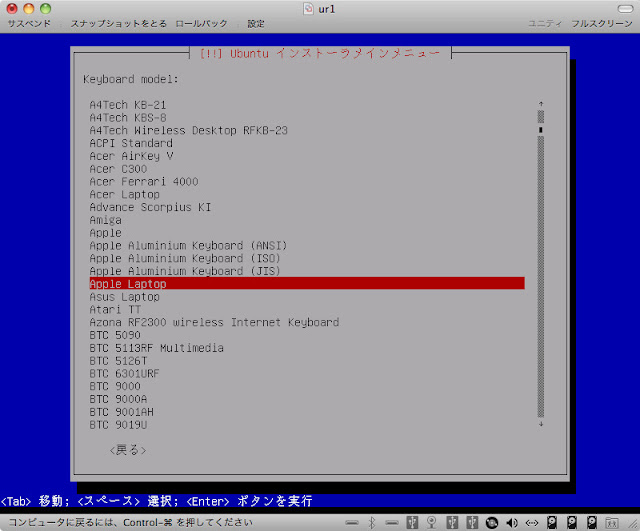Click the network adapter arrows icon
The width and height of the screenshot is (640, 531).
click(531, 522)
